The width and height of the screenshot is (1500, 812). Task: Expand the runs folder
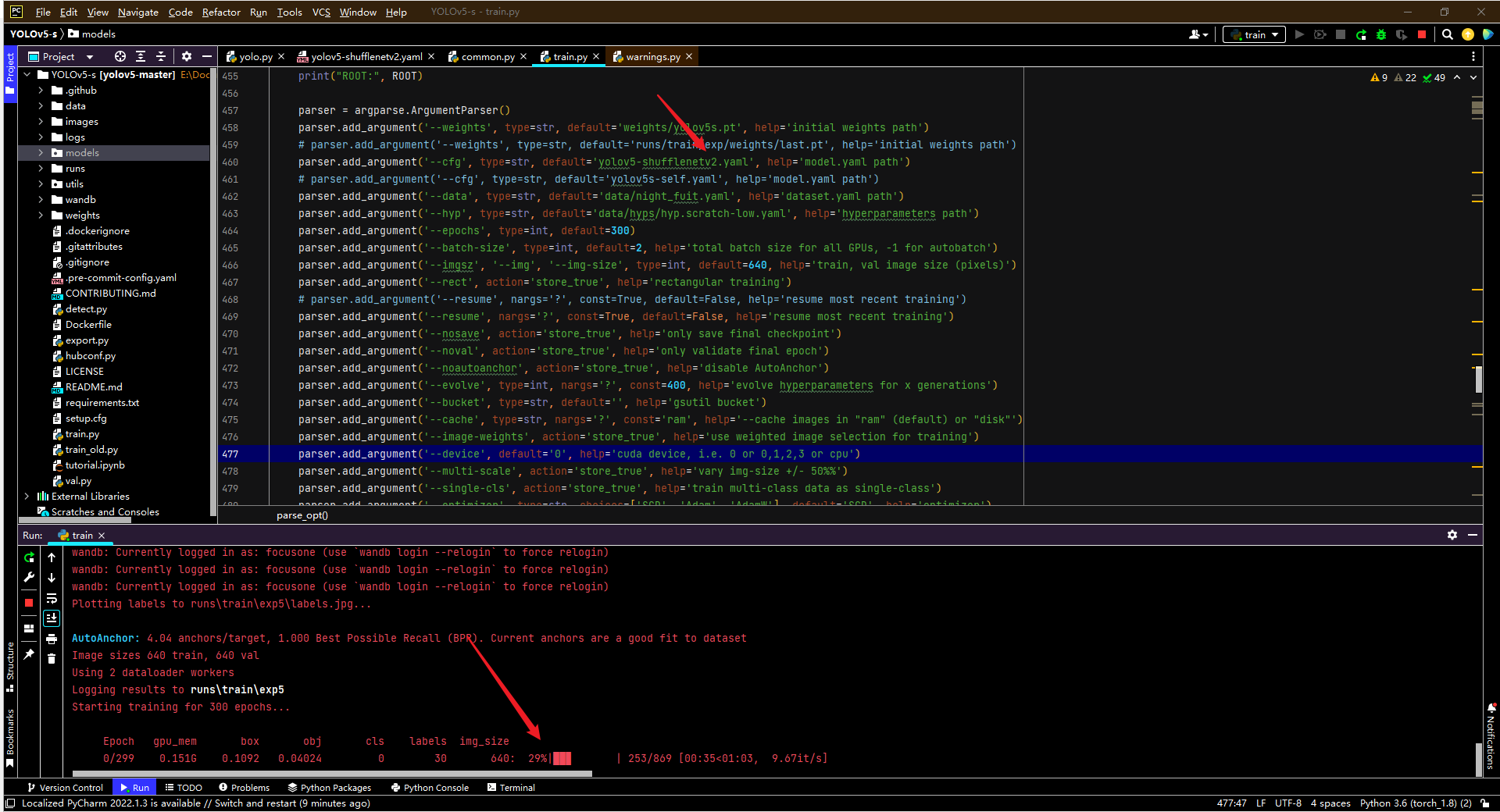[41, 169]
